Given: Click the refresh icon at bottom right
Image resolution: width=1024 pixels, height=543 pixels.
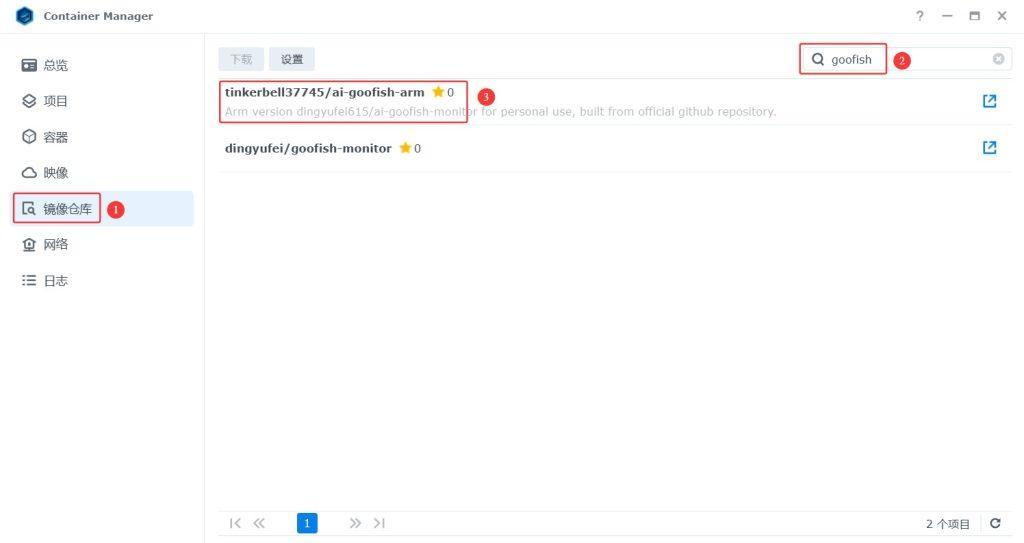Looking at the screenshot, I should click(x=995, y=523).
